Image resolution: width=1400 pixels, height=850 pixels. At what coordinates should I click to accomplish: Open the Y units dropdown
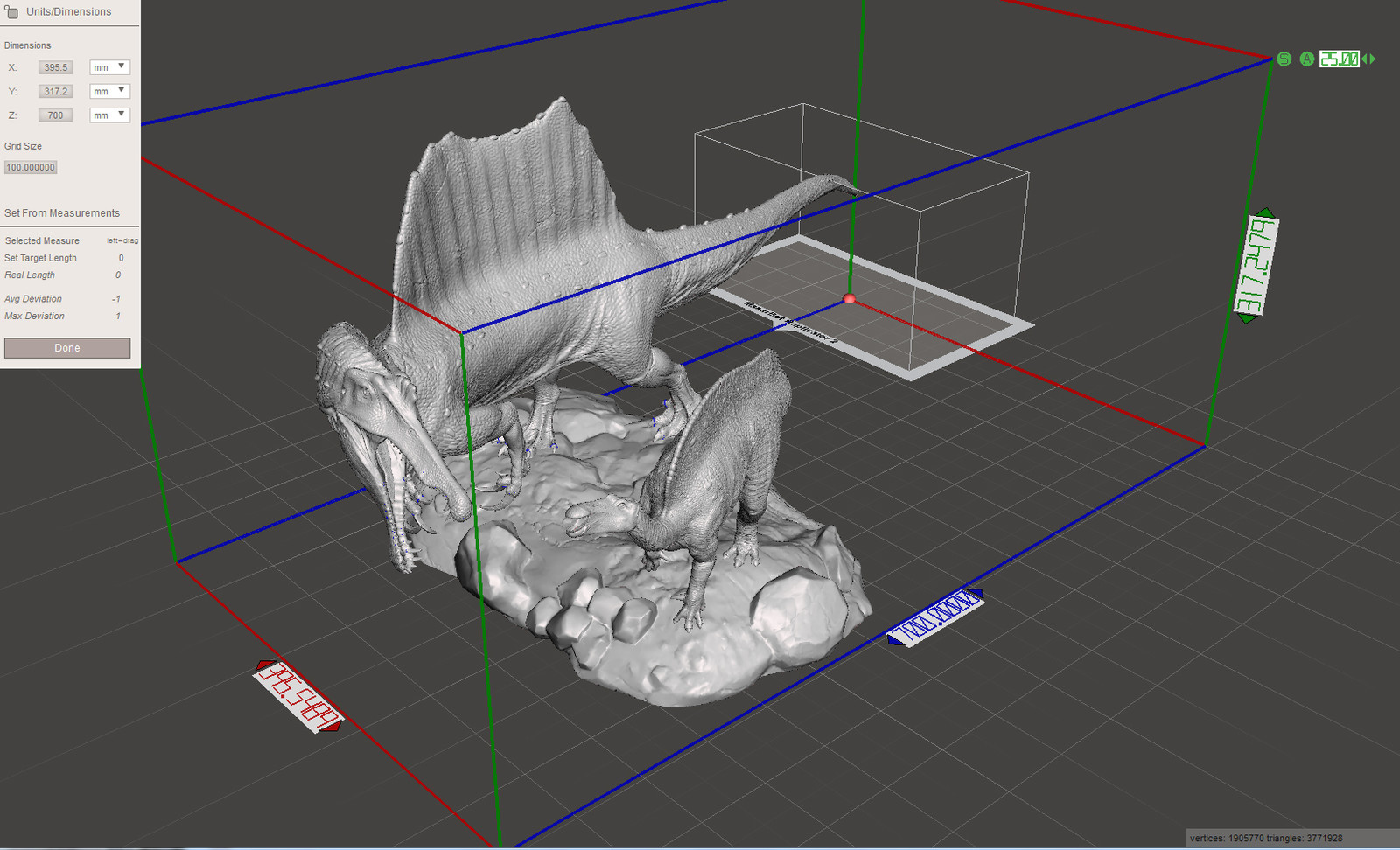109,91
